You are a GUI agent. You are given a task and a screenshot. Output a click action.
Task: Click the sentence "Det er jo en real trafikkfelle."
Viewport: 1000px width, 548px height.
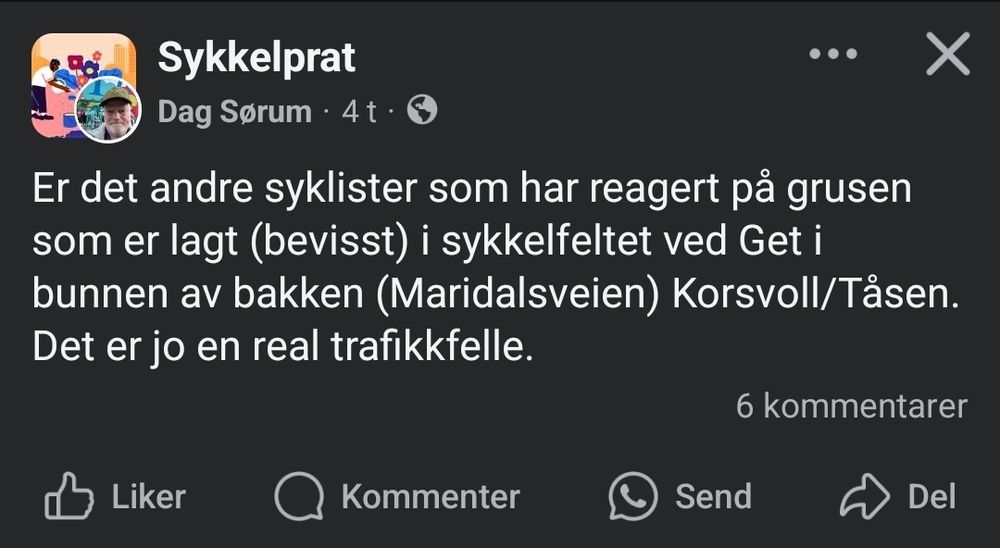278,348
